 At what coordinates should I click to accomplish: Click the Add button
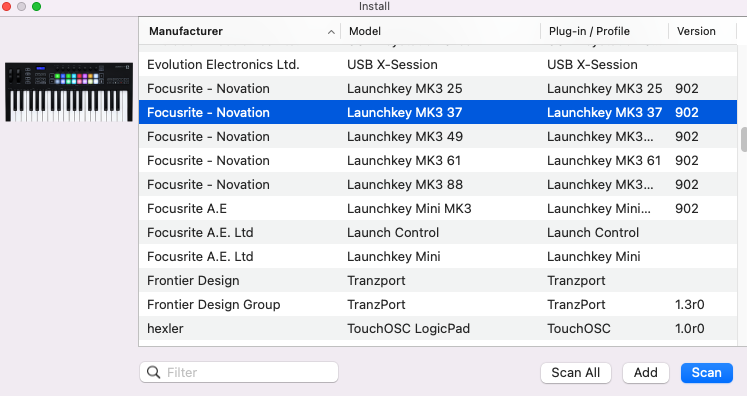tap(646, 373)
